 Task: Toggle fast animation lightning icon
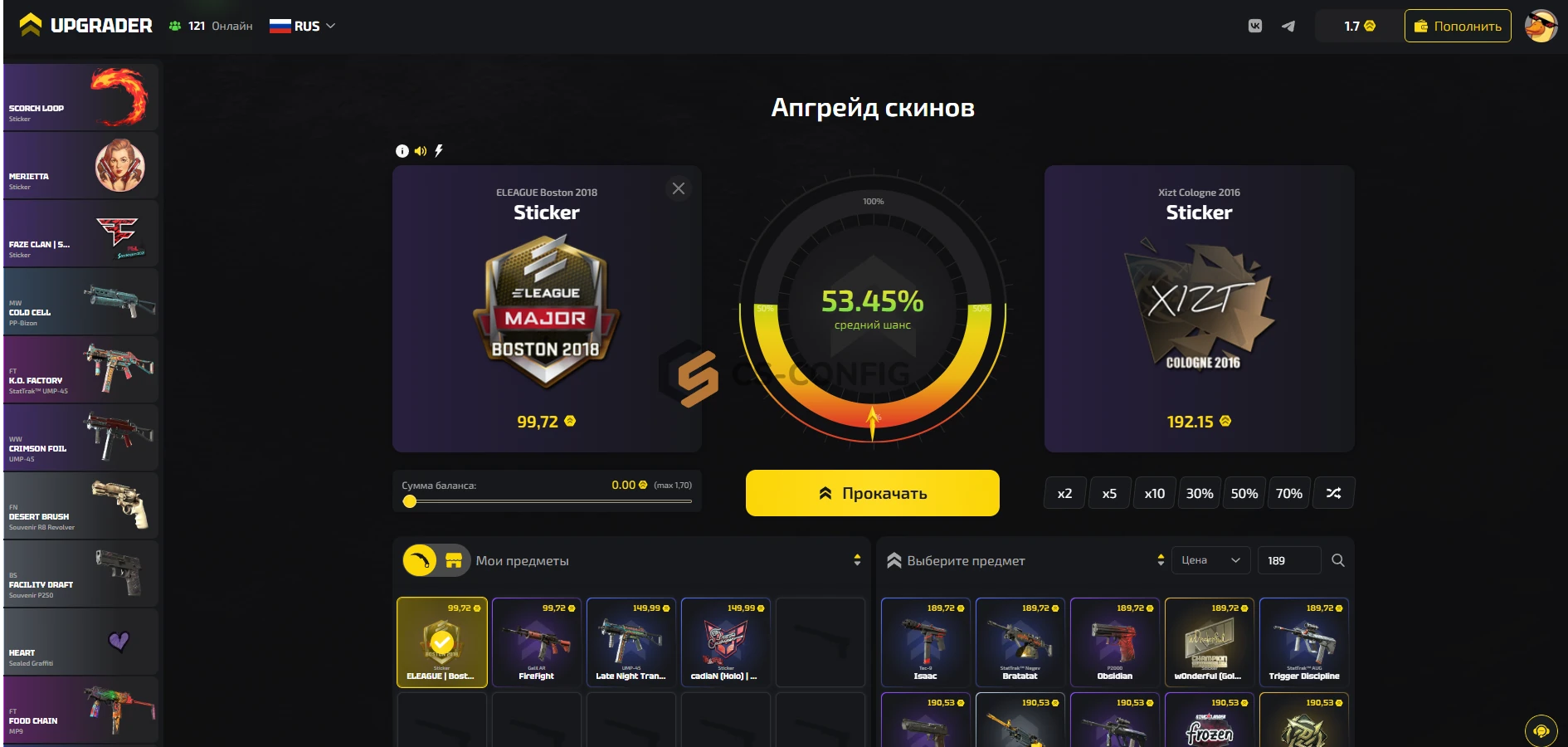click(x=439, y=151)
